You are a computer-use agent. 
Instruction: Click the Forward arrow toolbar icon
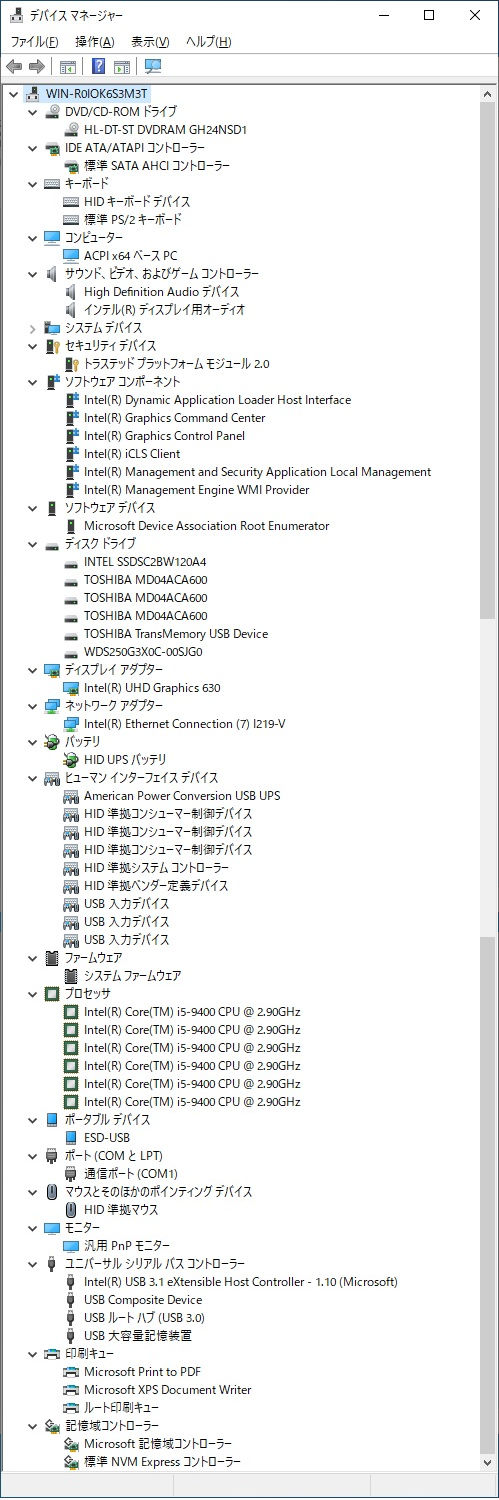pyautogui.click(x=37, y=67)
